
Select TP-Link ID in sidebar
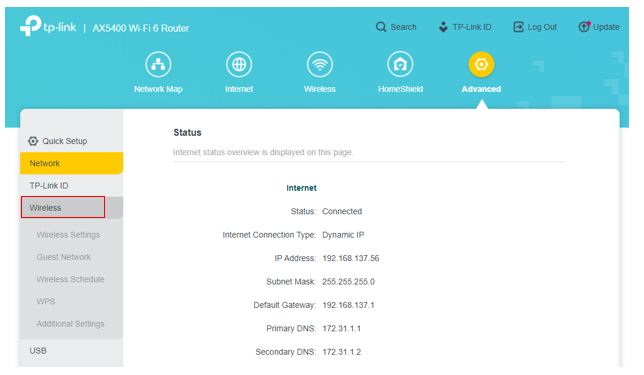pos(71,186)
